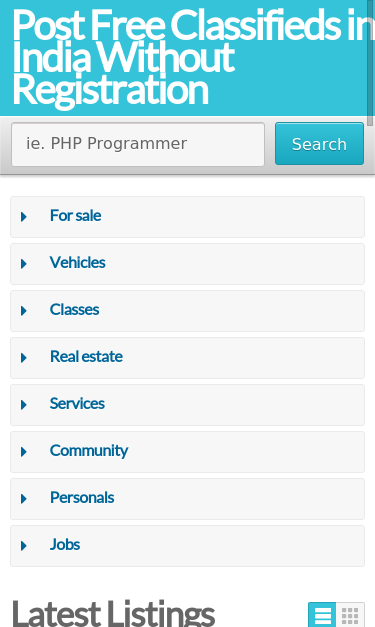Select the Jobs category link
This screenshot has width=375, height=627.
[x=65, y=545]
